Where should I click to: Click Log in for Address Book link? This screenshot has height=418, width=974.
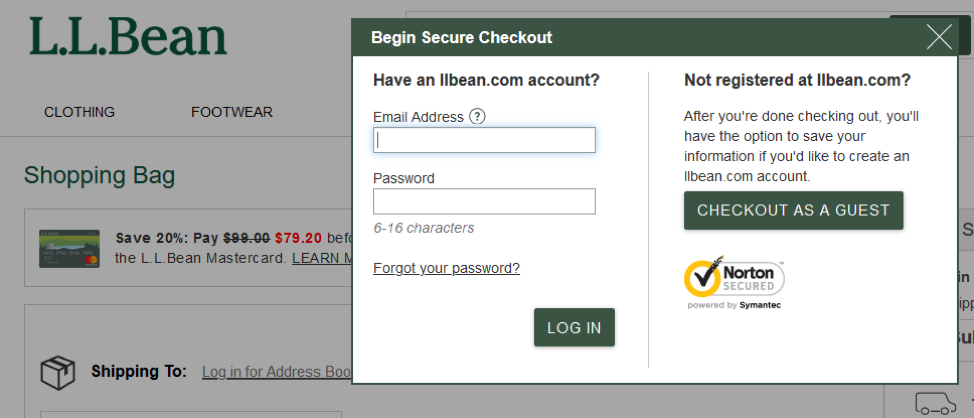276,372
